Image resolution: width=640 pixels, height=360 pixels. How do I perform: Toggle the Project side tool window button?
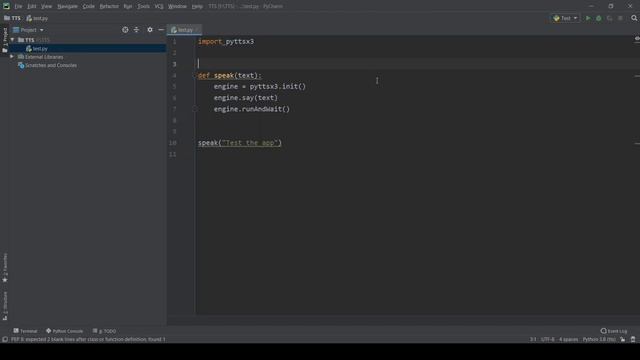point(5,40)
